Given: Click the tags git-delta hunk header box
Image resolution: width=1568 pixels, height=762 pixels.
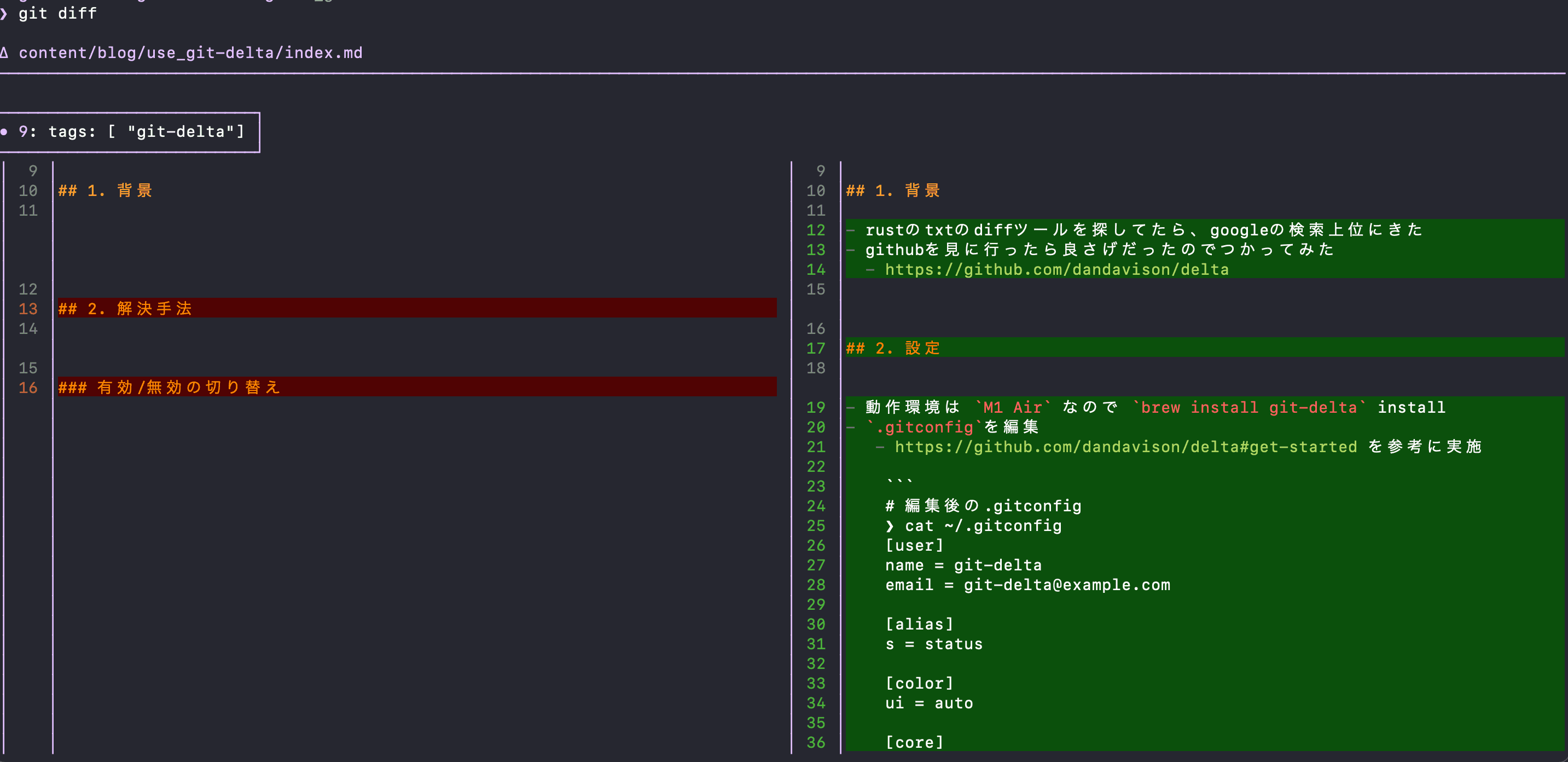Looking at the screenshot, I should tap(130, 131).
